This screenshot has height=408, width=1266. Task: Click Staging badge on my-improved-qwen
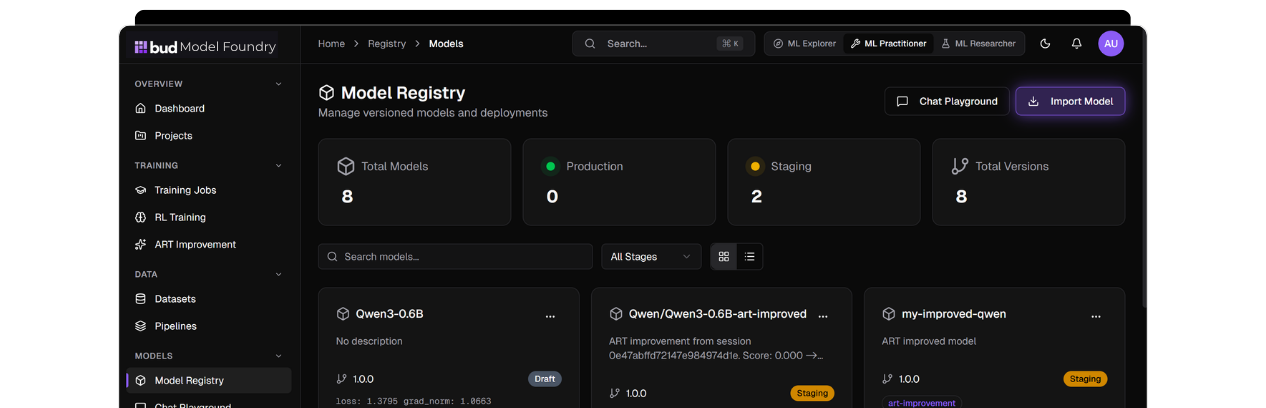coord(1085,379)
